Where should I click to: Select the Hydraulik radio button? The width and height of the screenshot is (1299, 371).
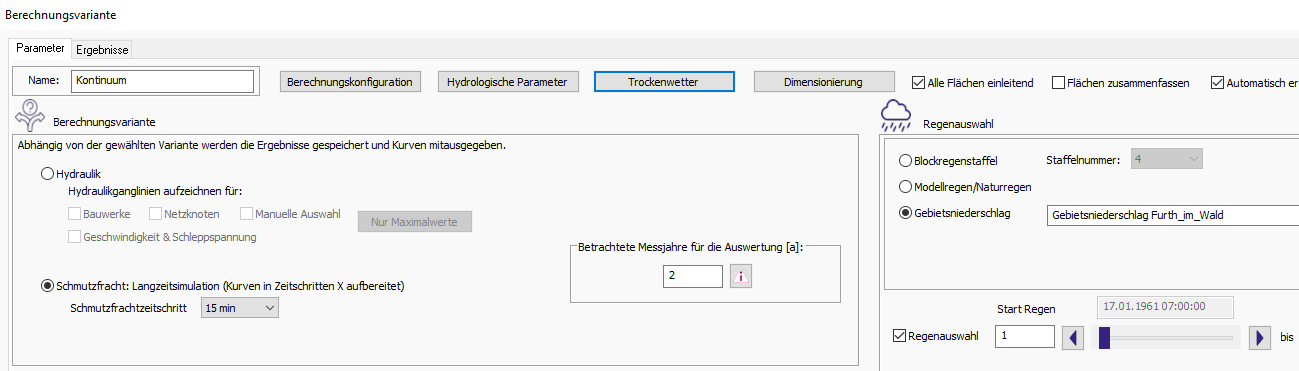tap(47, 174)
